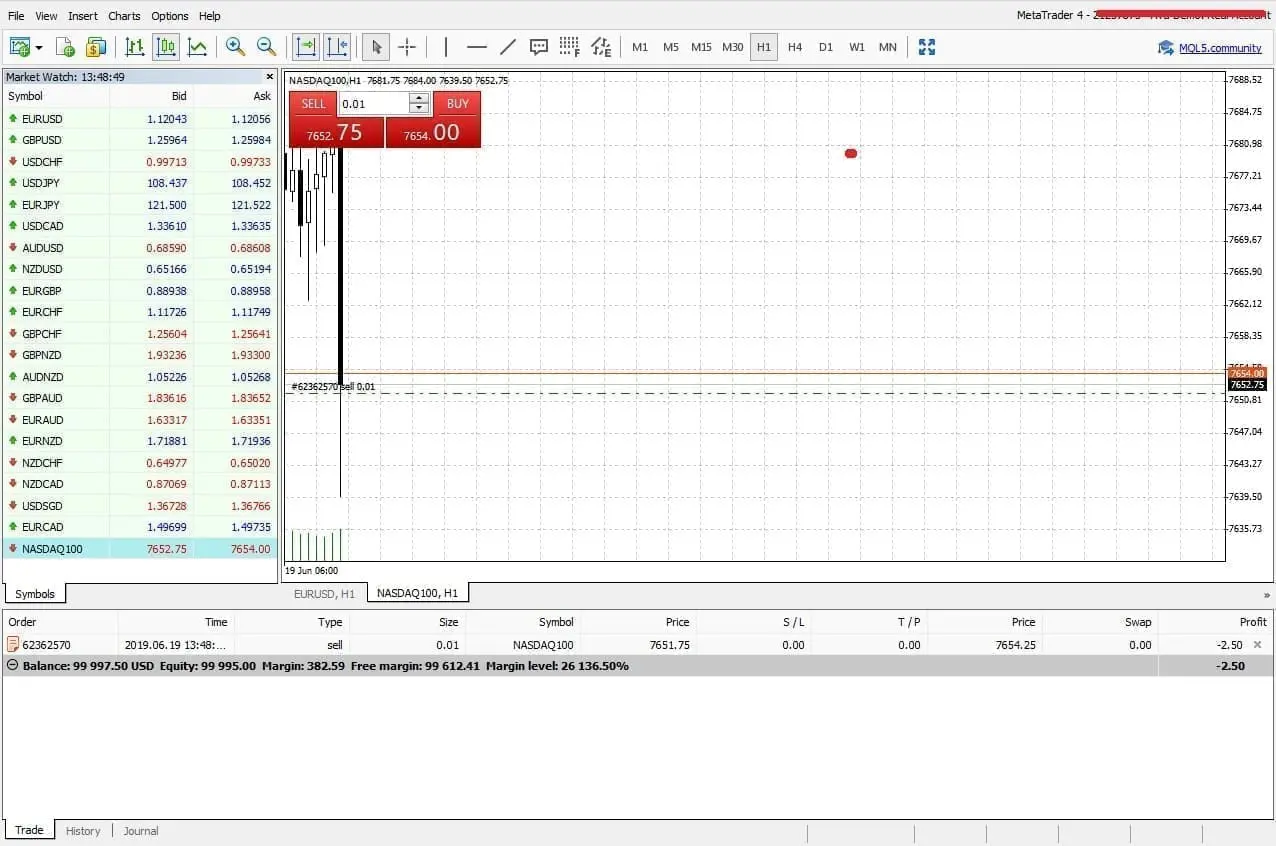Select the line chart display style
Viewport: 1276px width, 846px height.
[x=196, y=47]
